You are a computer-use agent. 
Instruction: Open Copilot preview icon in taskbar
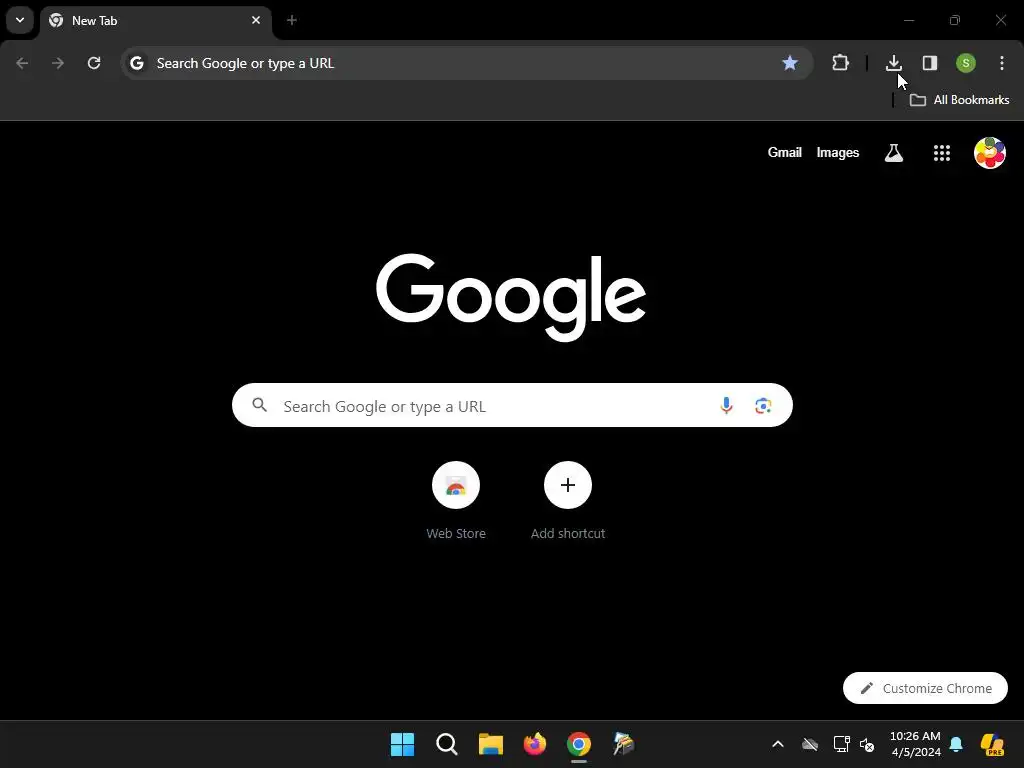(x=993, y=744)
